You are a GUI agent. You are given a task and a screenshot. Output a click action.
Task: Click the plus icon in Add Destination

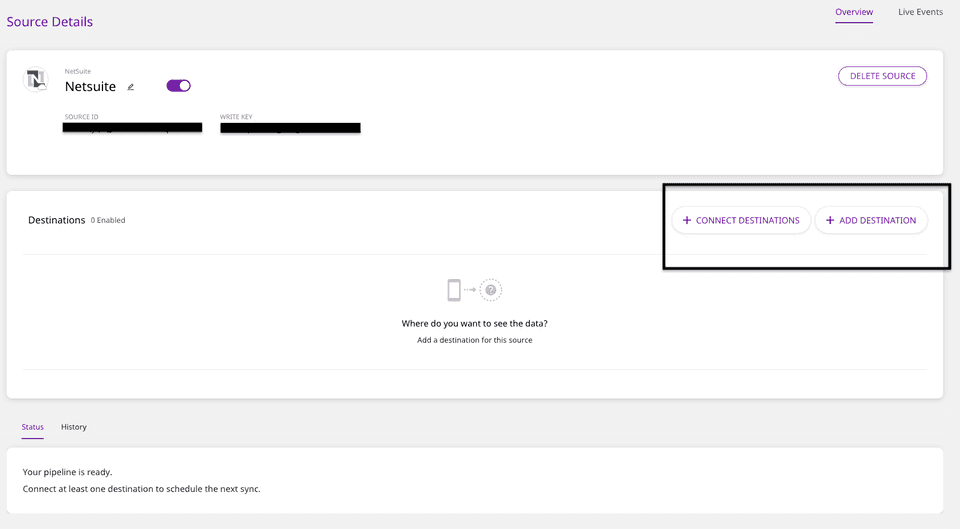830,220
